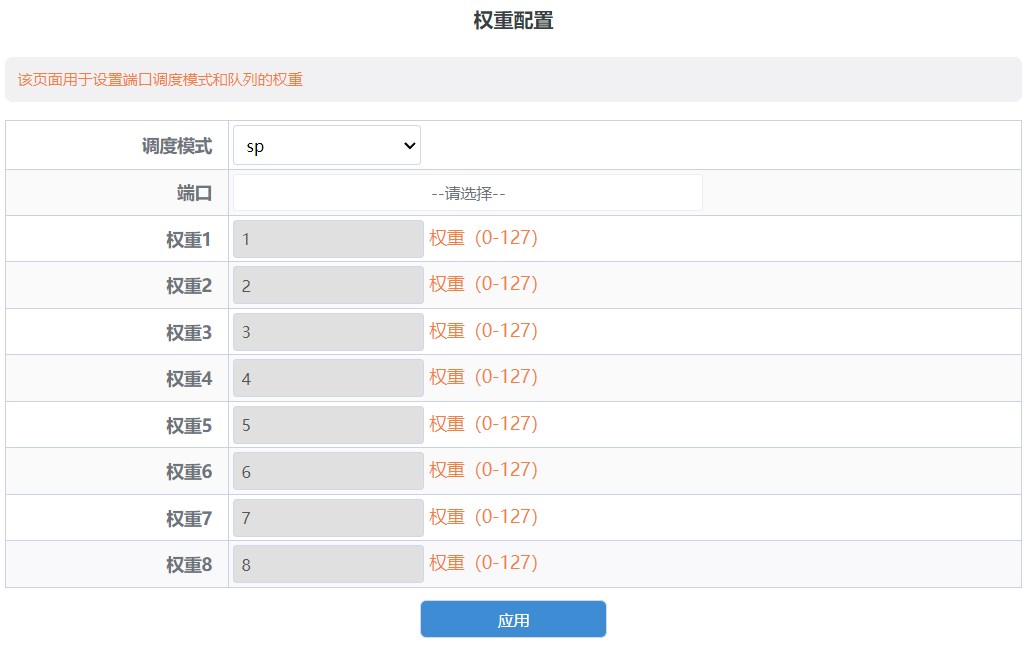Click the 权重8 row label

(189, 565)
